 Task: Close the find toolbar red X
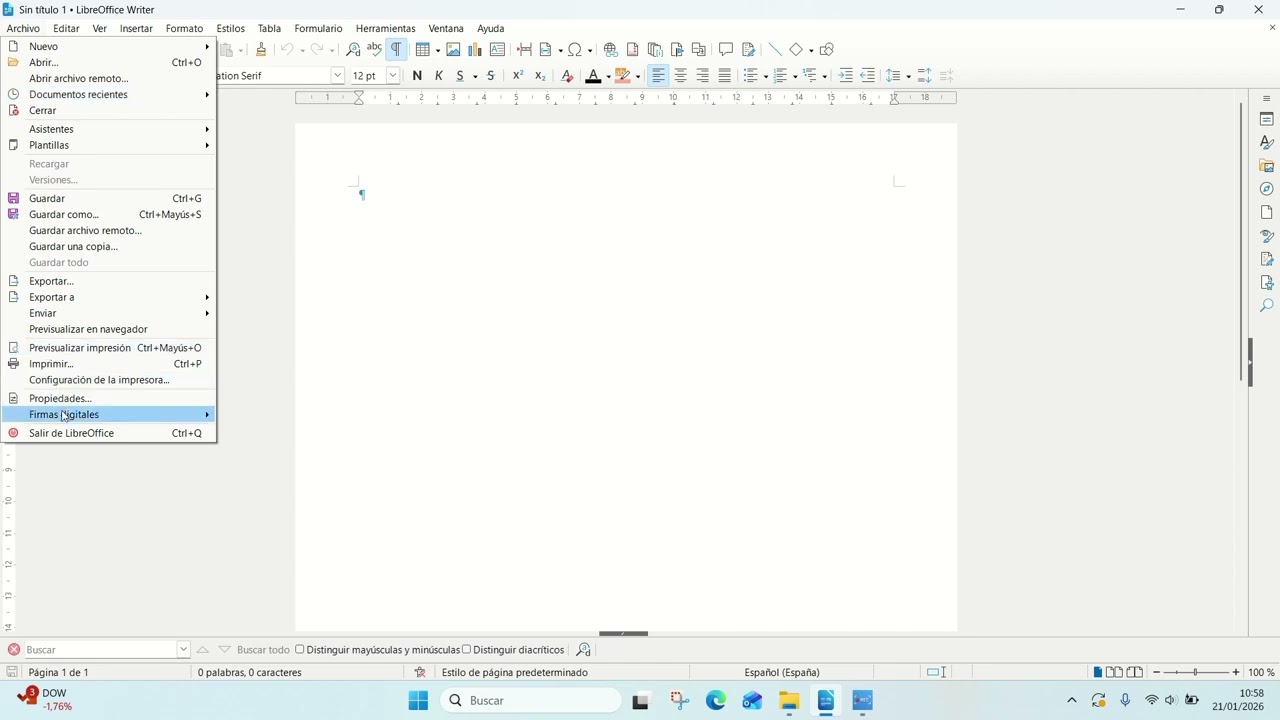[14, 650]
